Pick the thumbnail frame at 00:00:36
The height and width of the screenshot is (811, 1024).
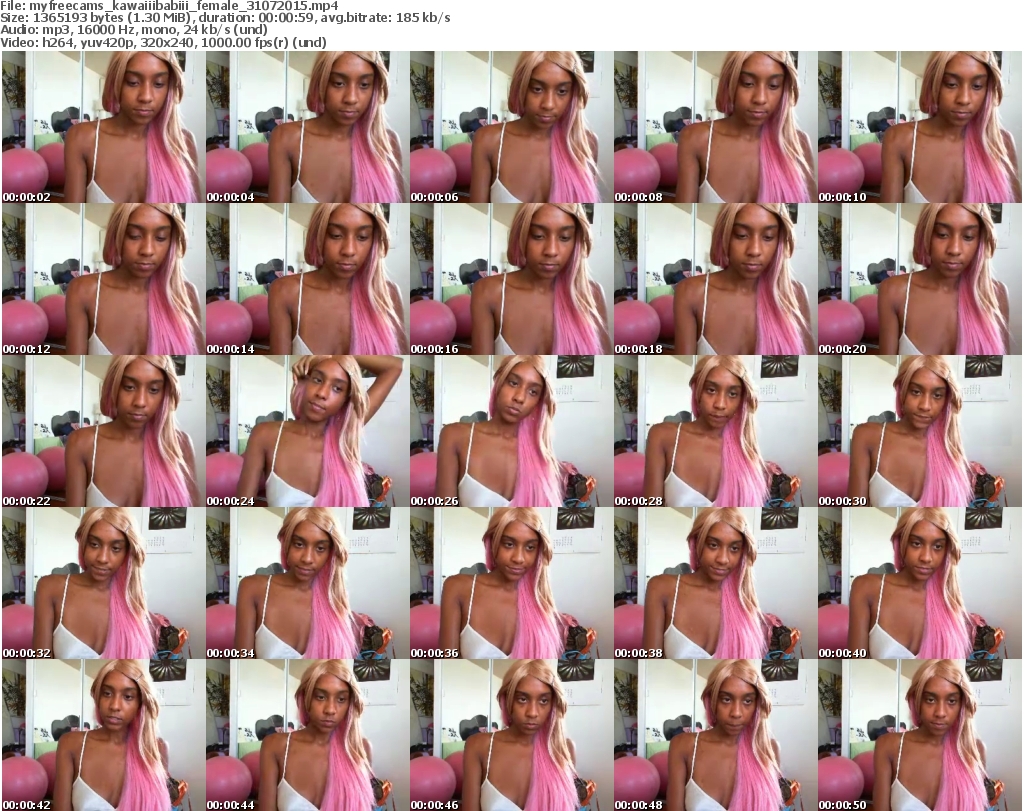pyautogui.click(x=511, y=584)
